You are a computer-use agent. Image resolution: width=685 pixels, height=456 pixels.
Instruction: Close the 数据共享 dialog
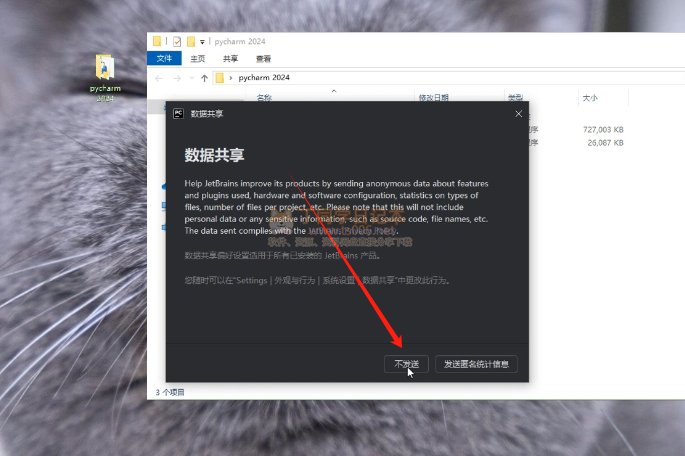coord(519,114)
